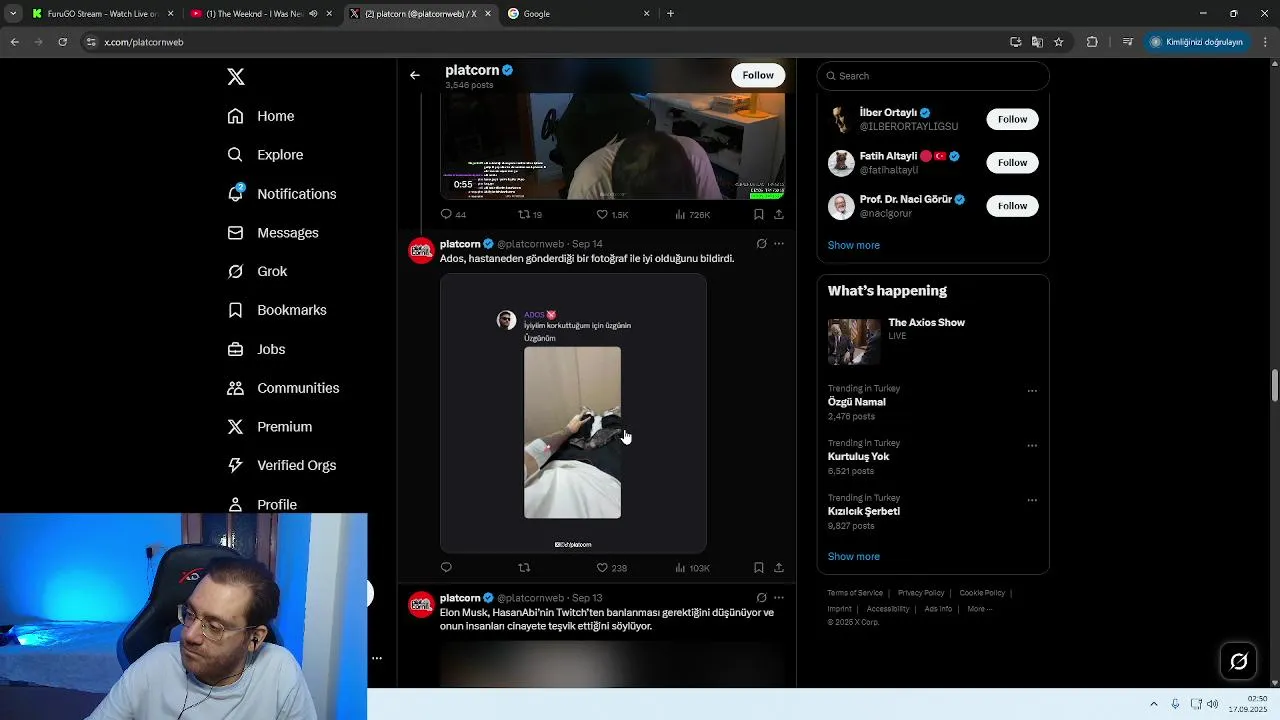Reply to the Ados hospital post

pyautogui.click(x=446, y=568)
